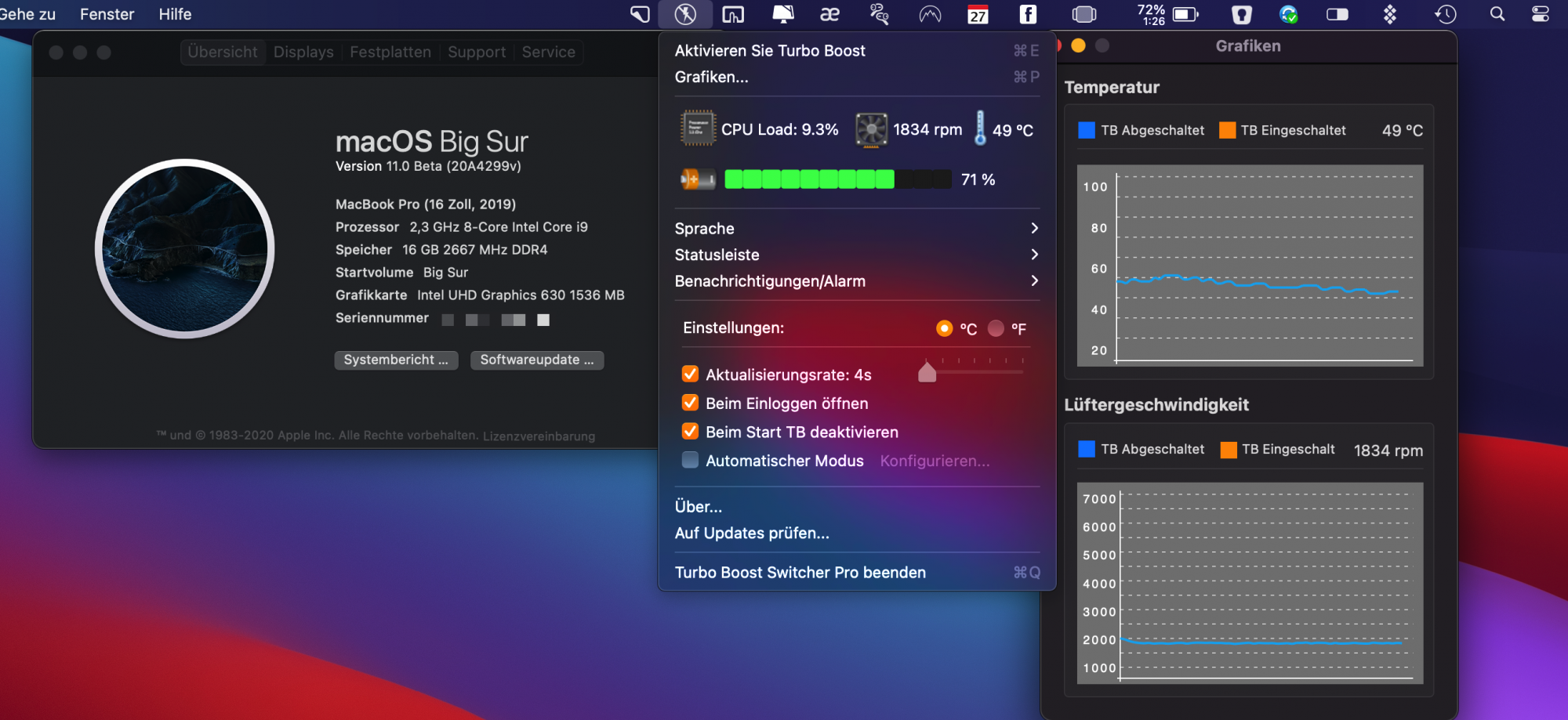The width and height of the screenshot is (1568, 720).
Task: Switch to the Support tab
Action: [x=477, y=52]
